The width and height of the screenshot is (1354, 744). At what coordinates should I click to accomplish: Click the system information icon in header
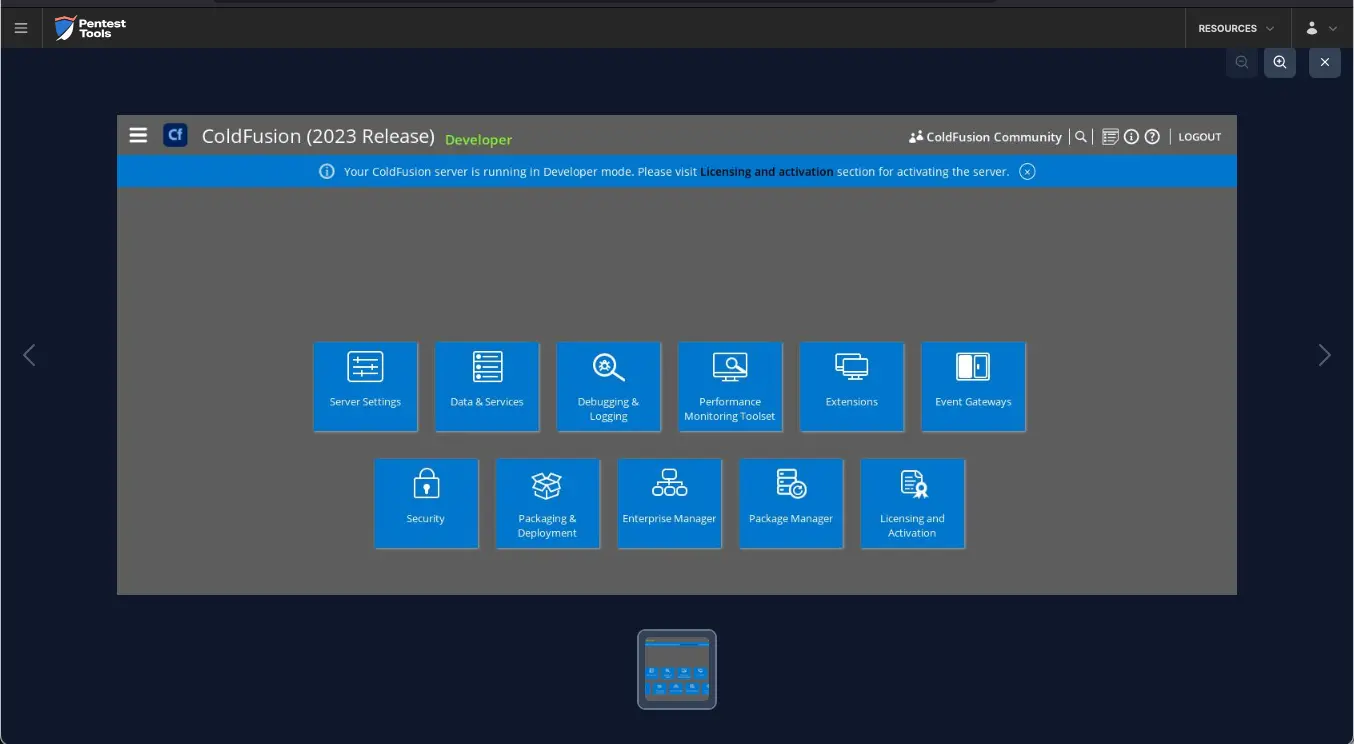click(1131, 137)
